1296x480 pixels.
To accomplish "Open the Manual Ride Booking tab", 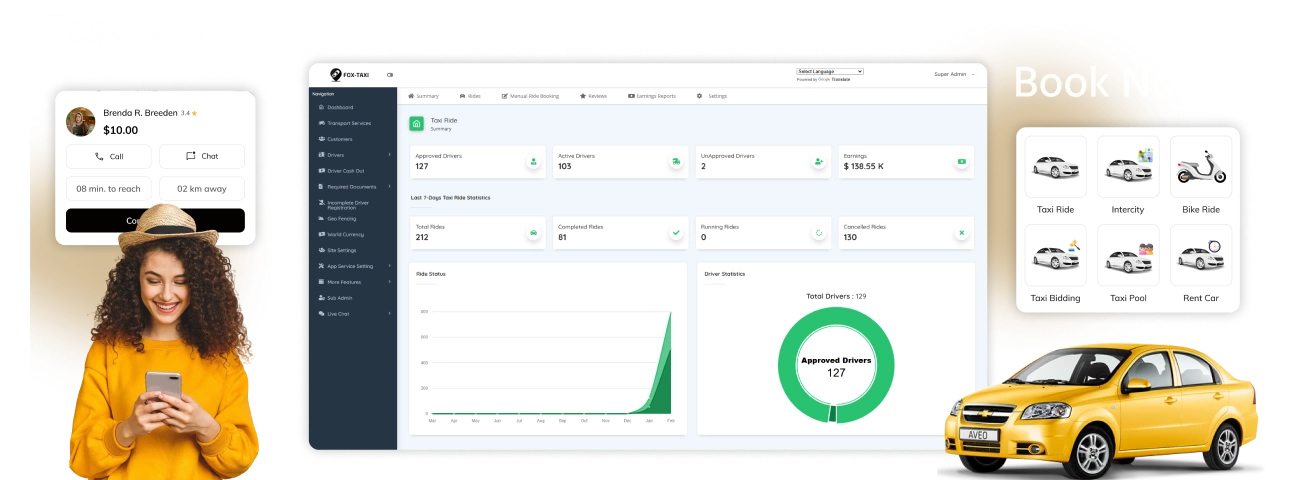I will click(x=530, y=96).
